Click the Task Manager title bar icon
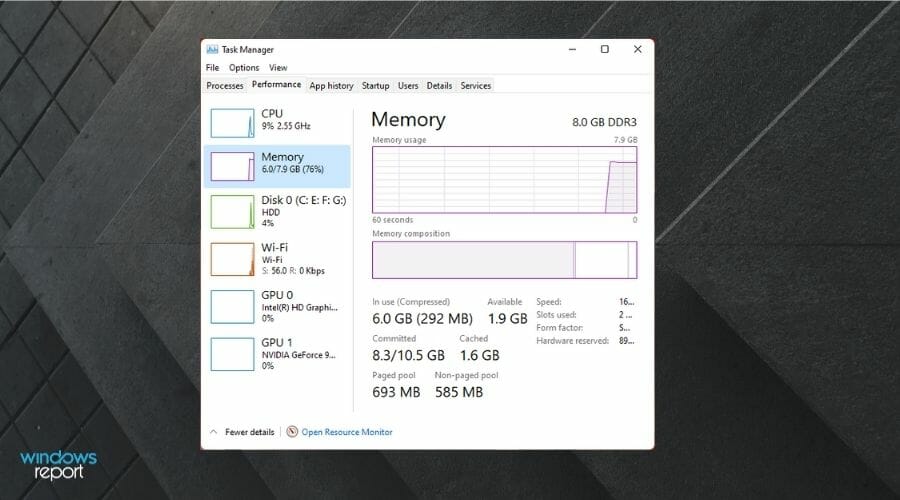Image resolution: width=900 pixels, height=500 pixels. point(212,49)
